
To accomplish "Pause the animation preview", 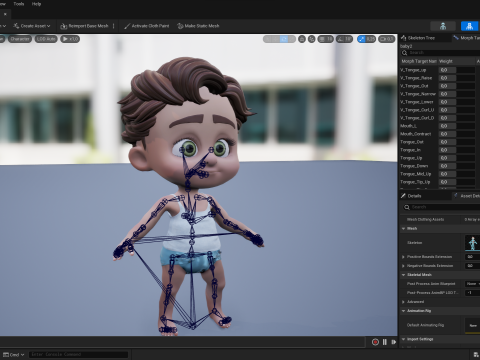I will click(x=385, y=342).
